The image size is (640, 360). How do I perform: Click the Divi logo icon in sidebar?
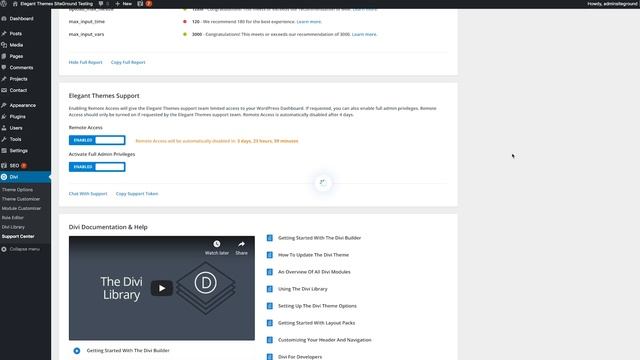pos(4,177)
